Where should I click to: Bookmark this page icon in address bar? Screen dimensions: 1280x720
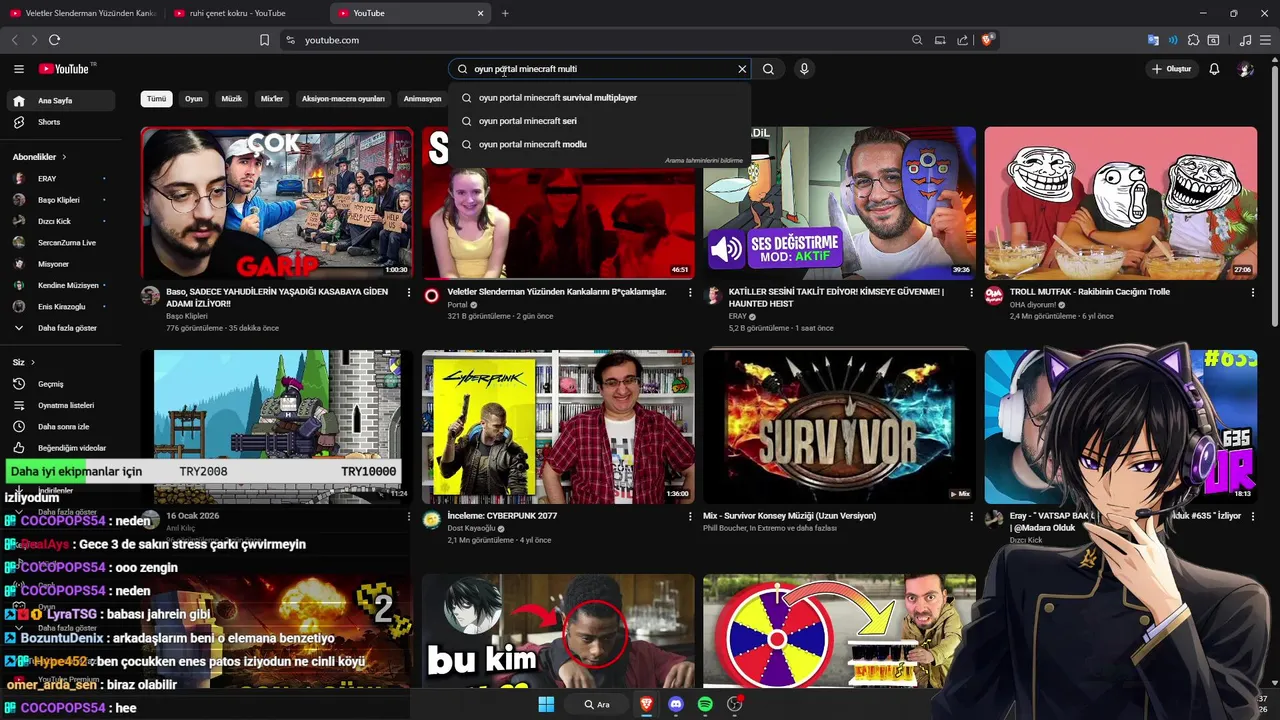tap(264, 40)
